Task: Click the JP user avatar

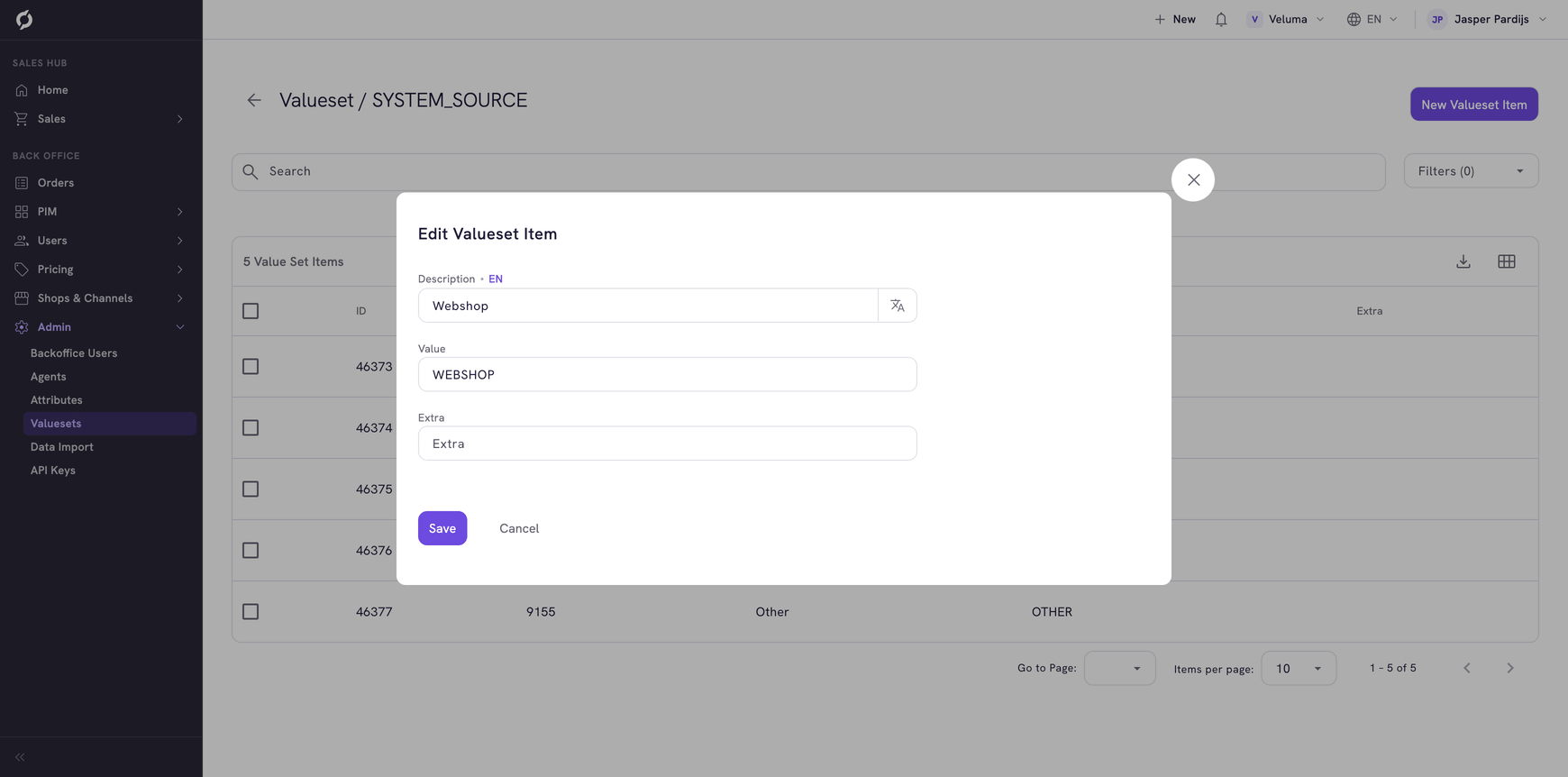Action: coord(1437,19)
